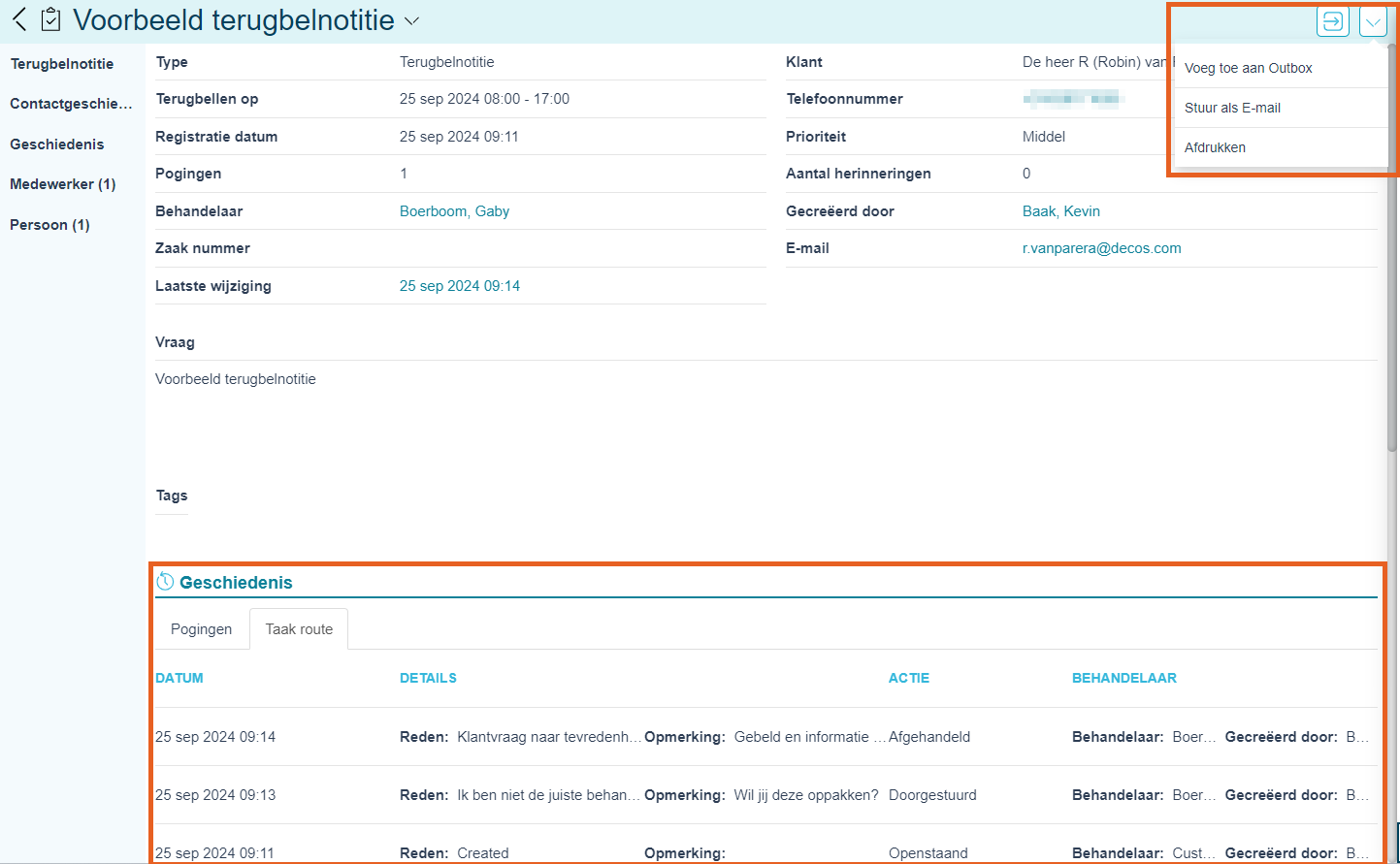
Task: Click the Openstaand action cell
Action: (x=928, y=853)
